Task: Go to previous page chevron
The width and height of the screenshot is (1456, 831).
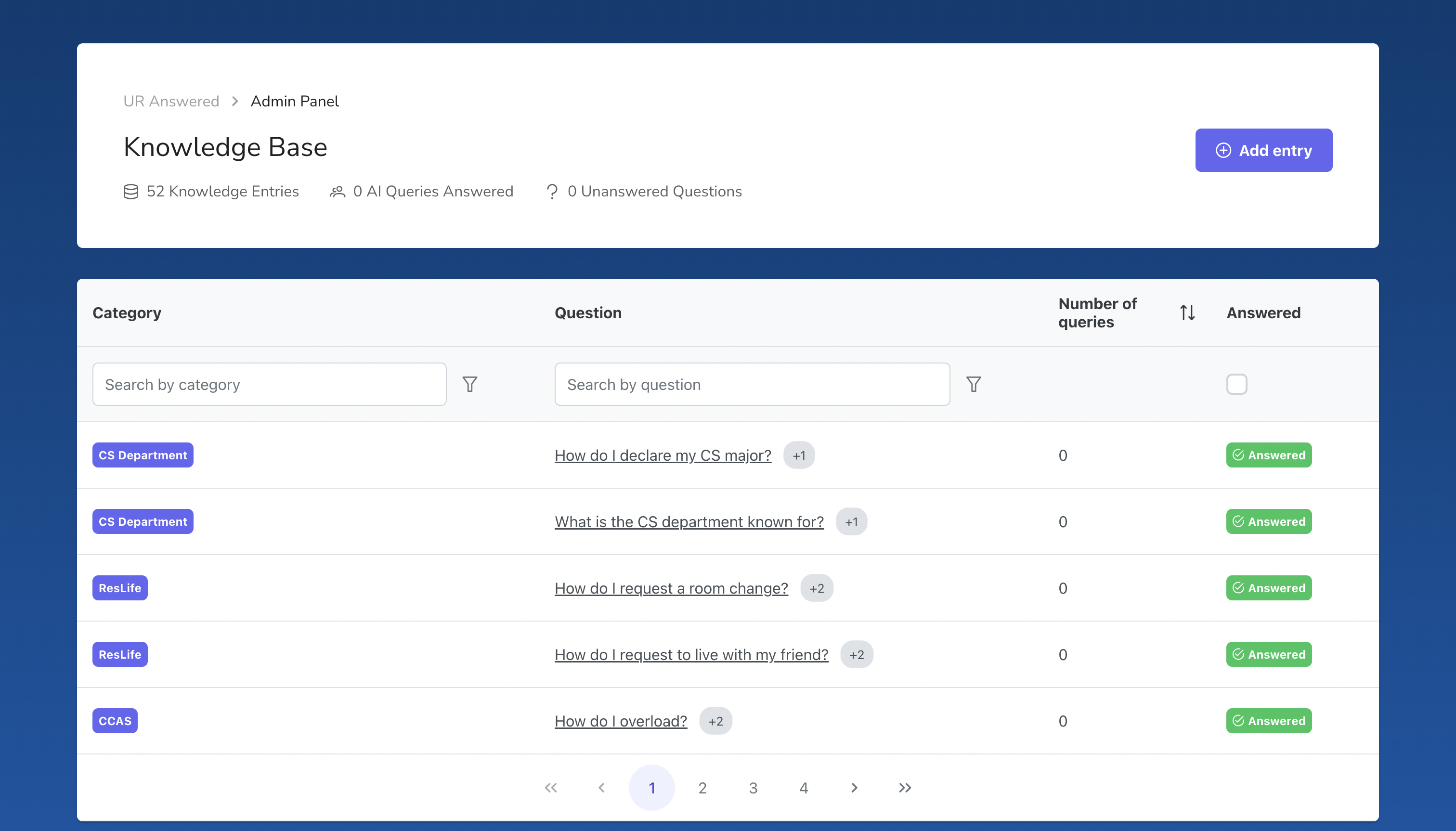Action: tap(601, 788)
